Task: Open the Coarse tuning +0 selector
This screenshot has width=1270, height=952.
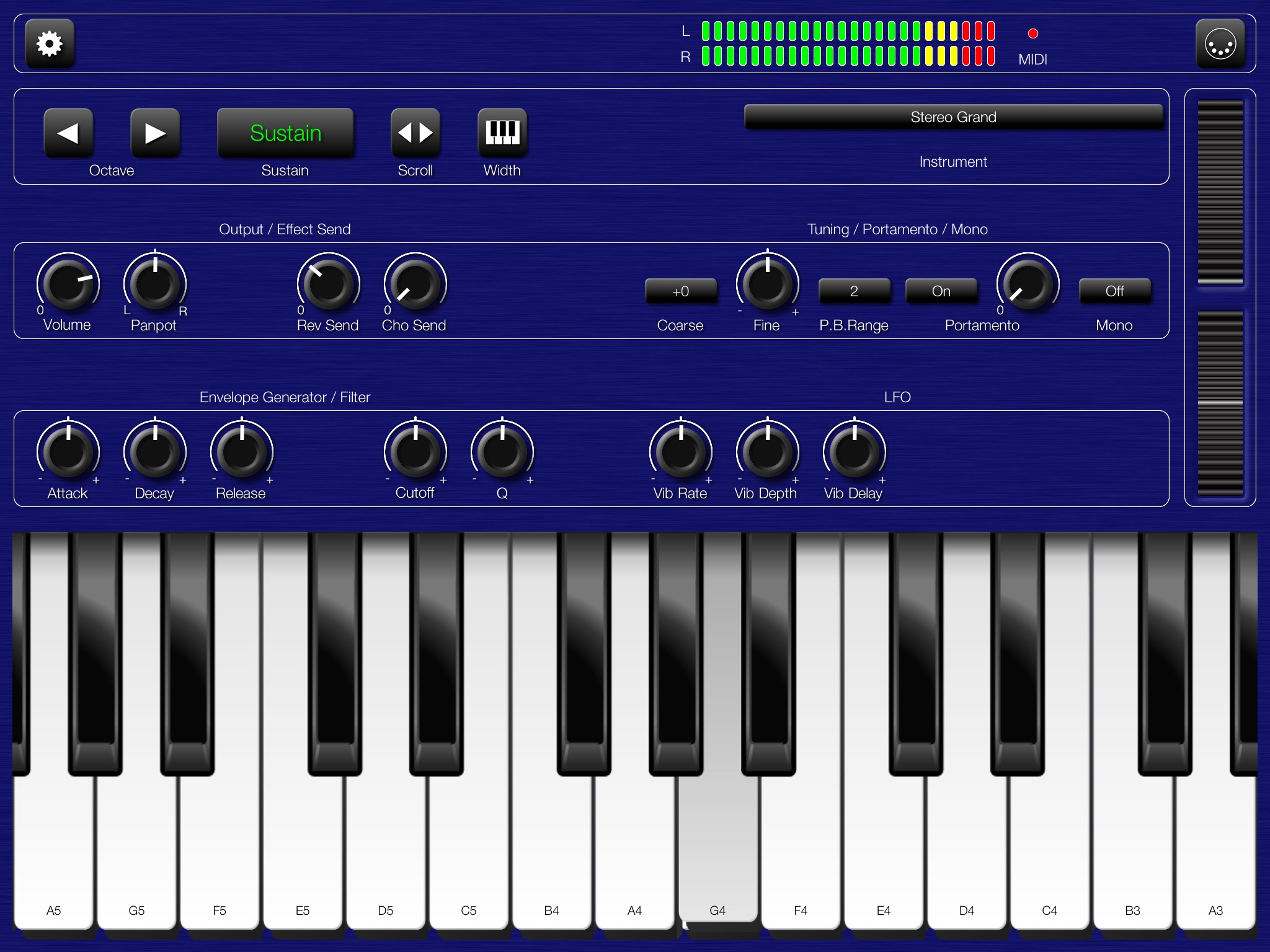Action: click(x=680, y=291)
